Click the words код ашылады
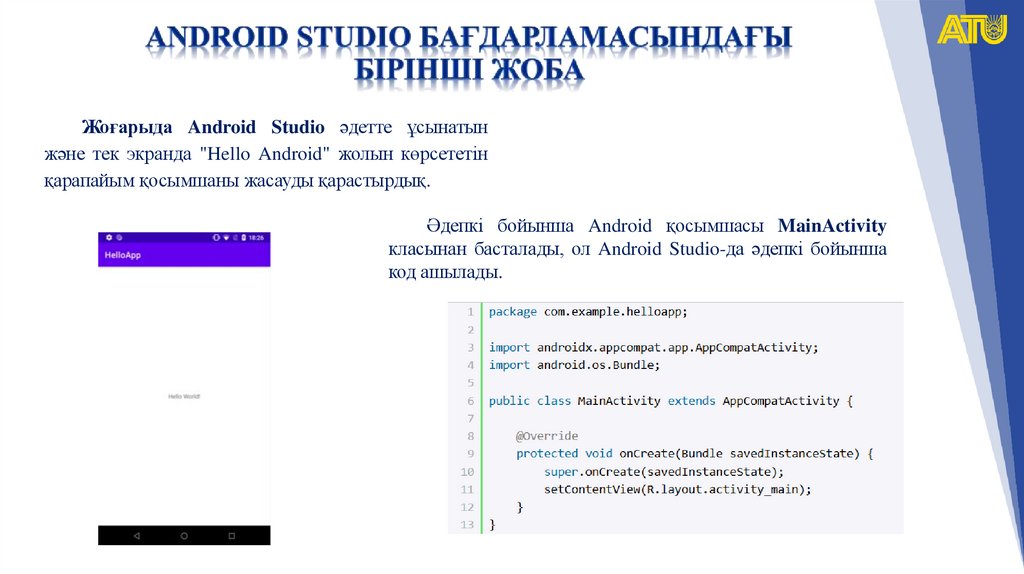The image size is (1024, 574). coord(445,272)
